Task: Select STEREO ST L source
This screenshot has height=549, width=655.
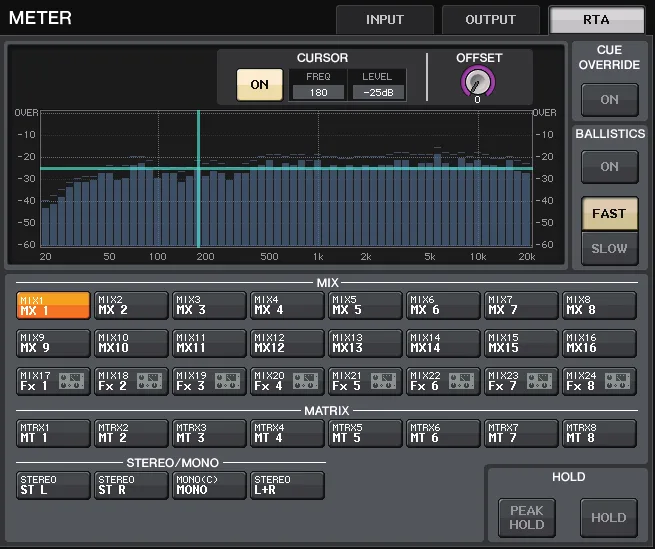Action: tap(53, 485)
